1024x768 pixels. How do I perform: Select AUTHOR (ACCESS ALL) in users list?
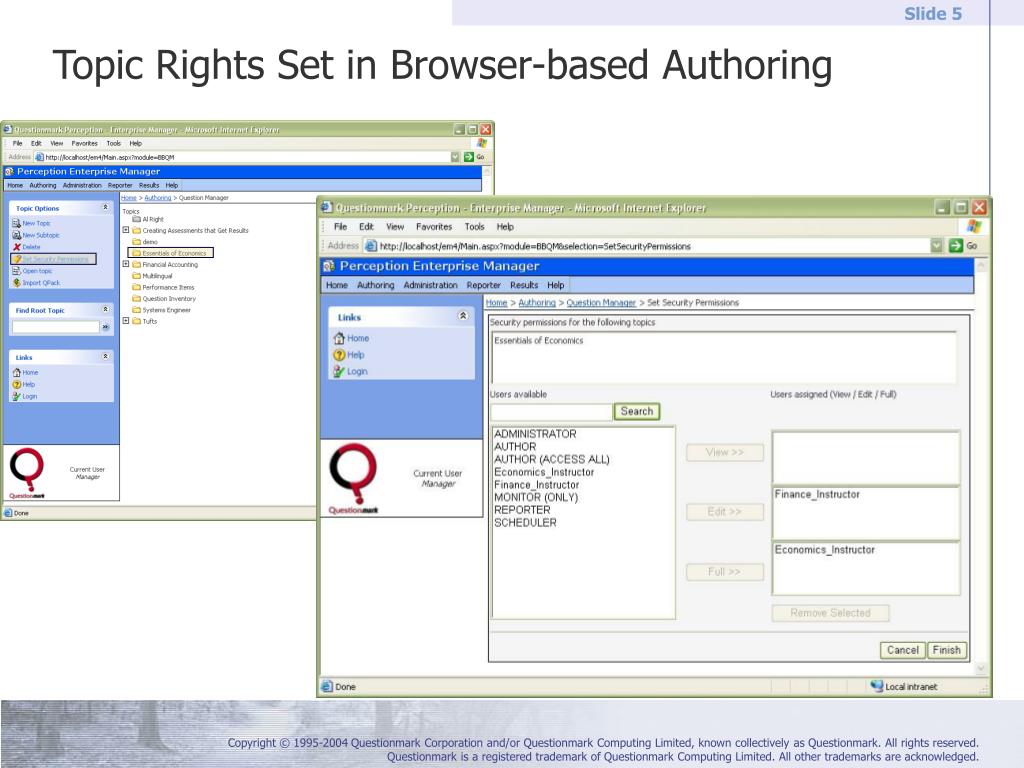[x=551, y=459]
